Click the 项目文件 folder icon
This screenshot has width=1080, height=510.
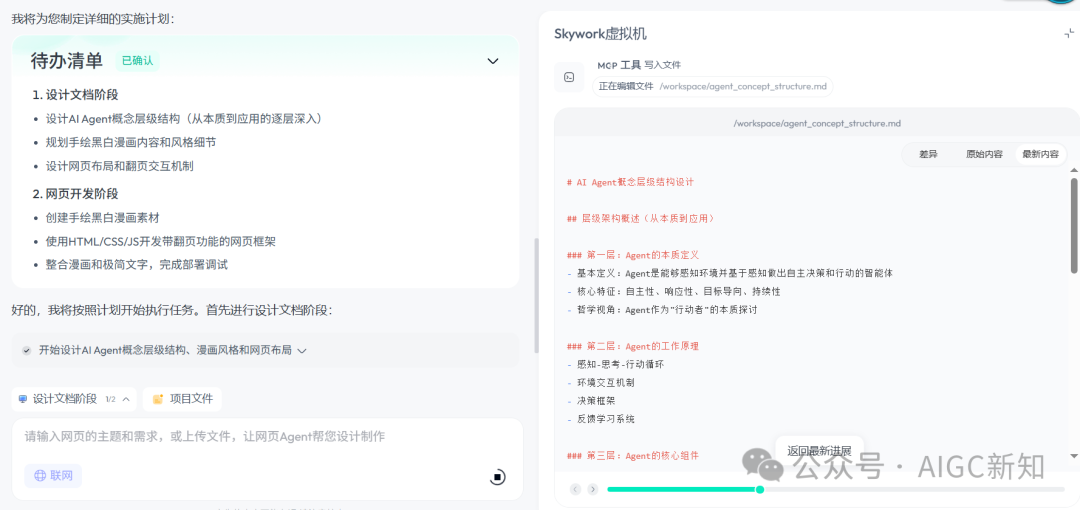click(158, 399)
